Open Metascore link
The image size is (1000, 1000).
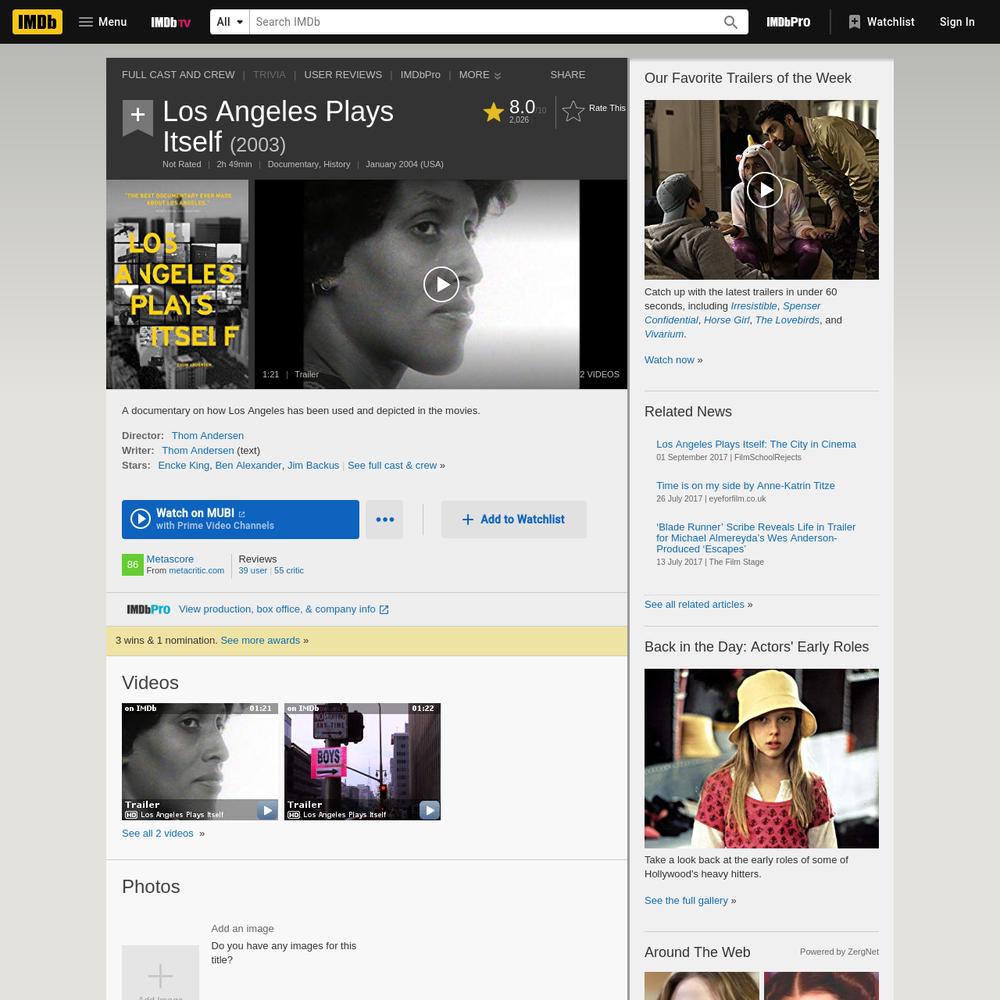click(170, 559)
